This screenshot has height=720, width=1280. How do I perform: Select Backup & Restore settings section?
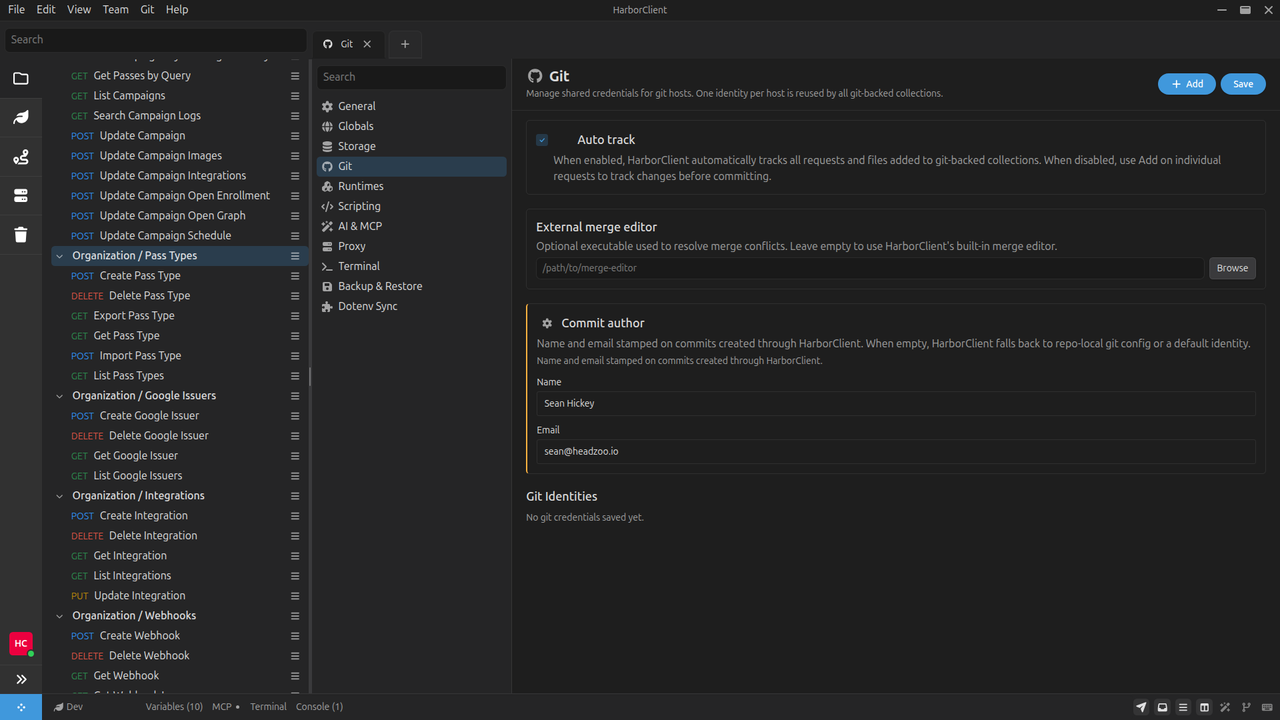(x=411, y=286)
